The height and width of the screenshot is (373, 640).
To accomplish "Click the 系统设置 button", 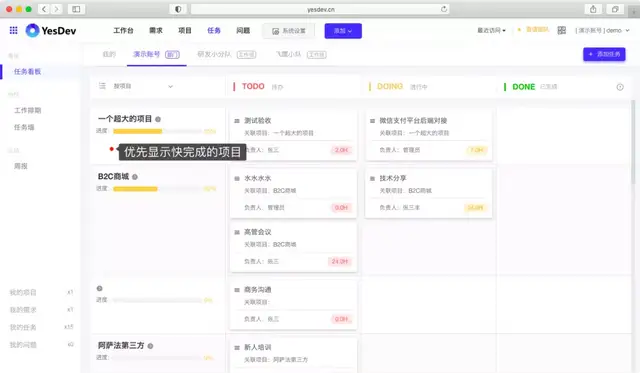I will coord(289,31).
